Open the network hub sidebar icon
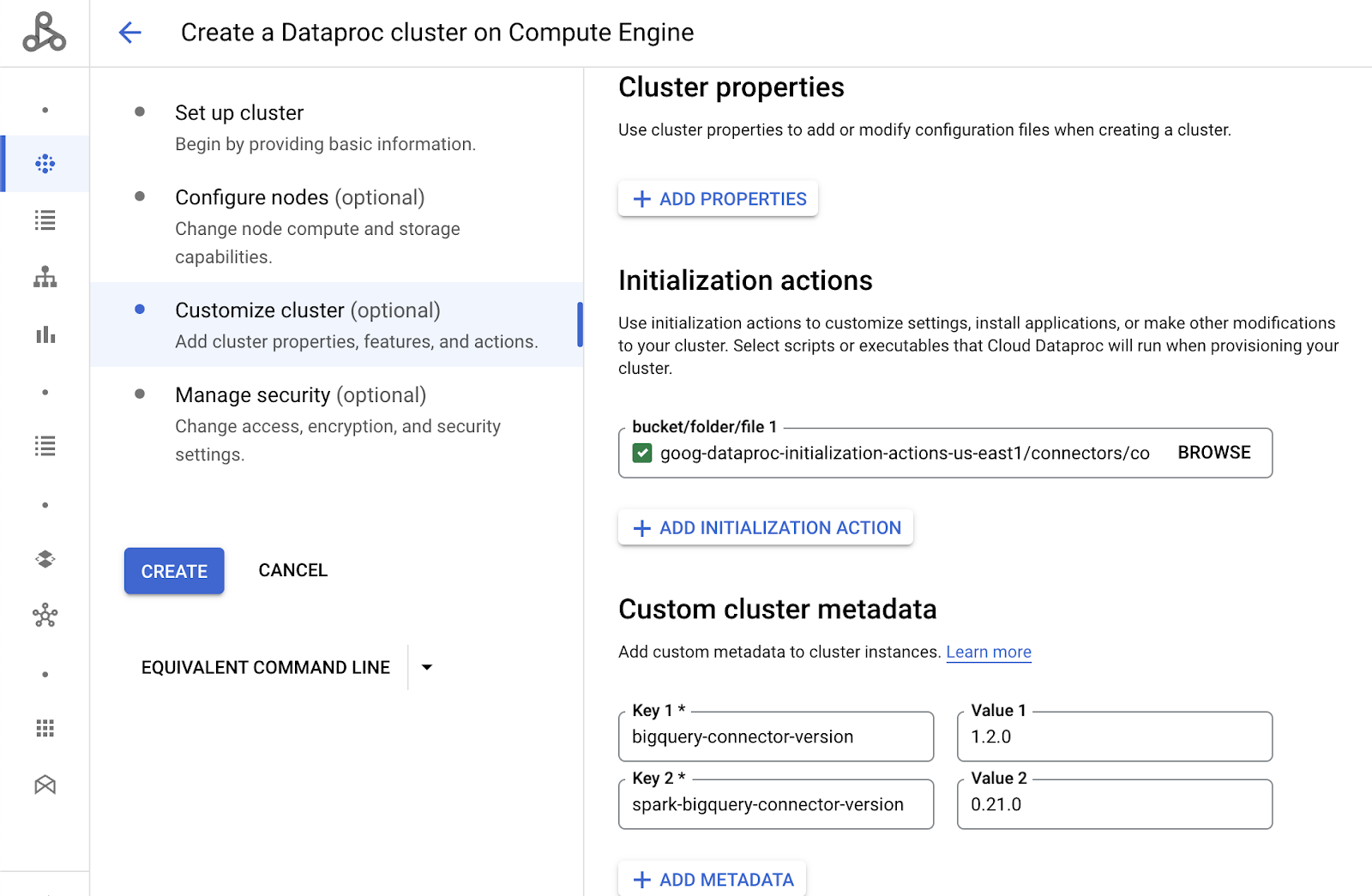Viewport: 1372px width, 896px height. [45, 616]
